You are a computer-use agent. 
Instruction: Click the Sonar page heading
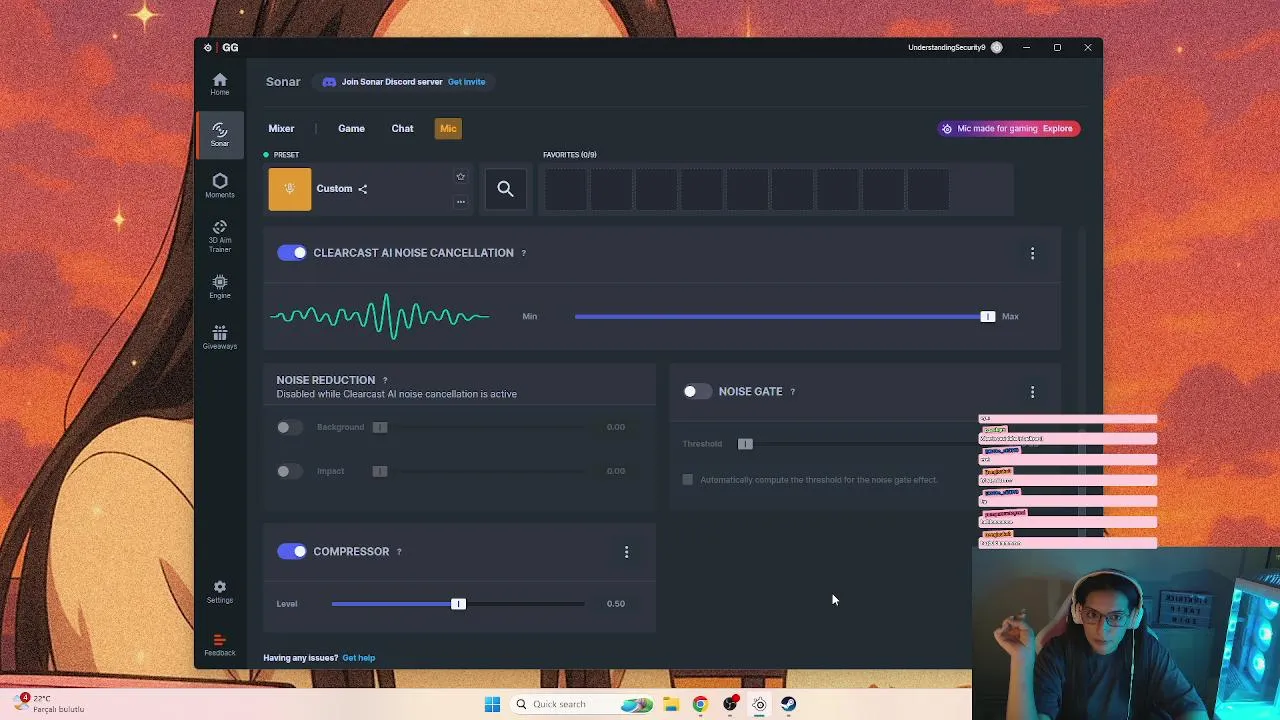click(x=283, y=82)
